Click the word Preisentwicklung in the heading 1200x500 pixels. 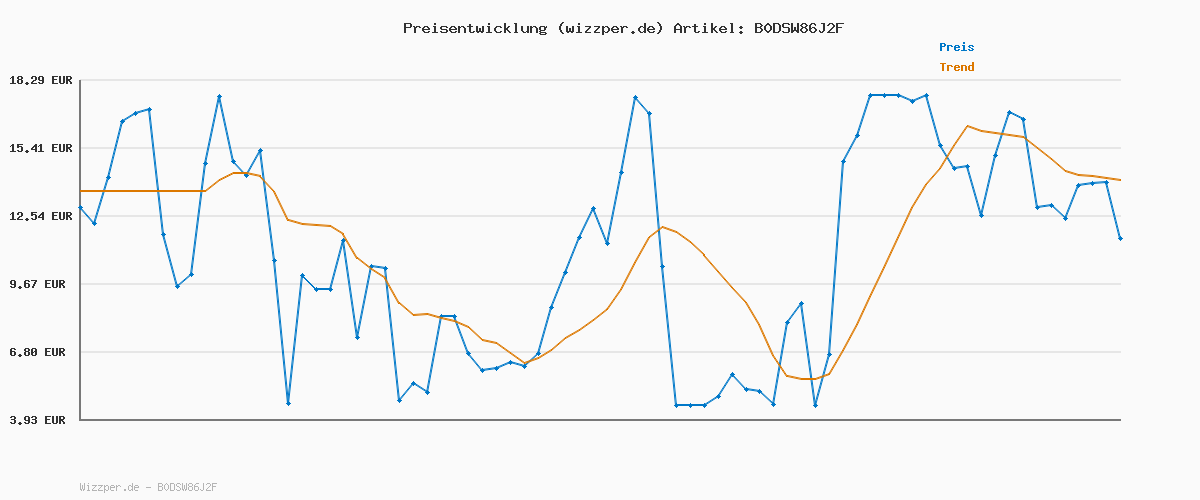pyautogui.click(x=474, y=28)
